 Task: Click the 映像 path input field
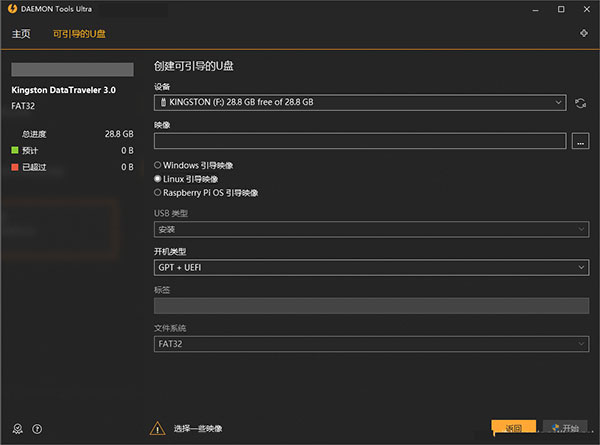pyautogui.click(x=360, y=142)
